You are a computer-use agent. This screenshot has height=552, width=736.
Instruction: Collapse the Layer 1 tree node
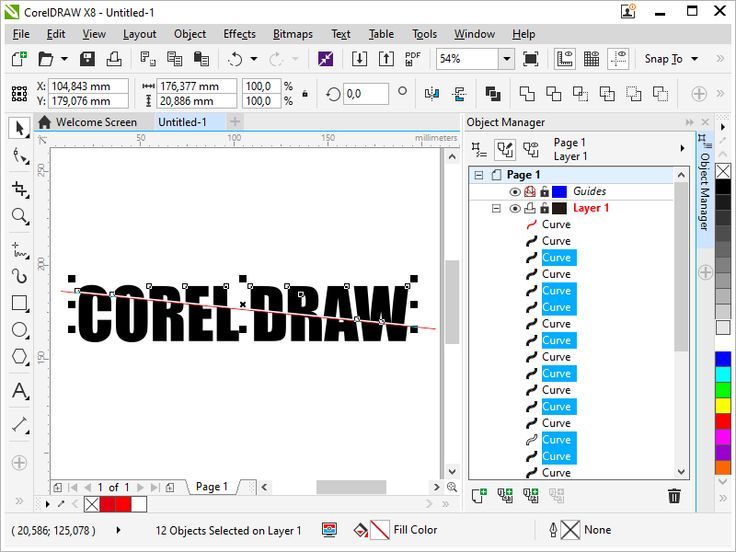point(496,208)
